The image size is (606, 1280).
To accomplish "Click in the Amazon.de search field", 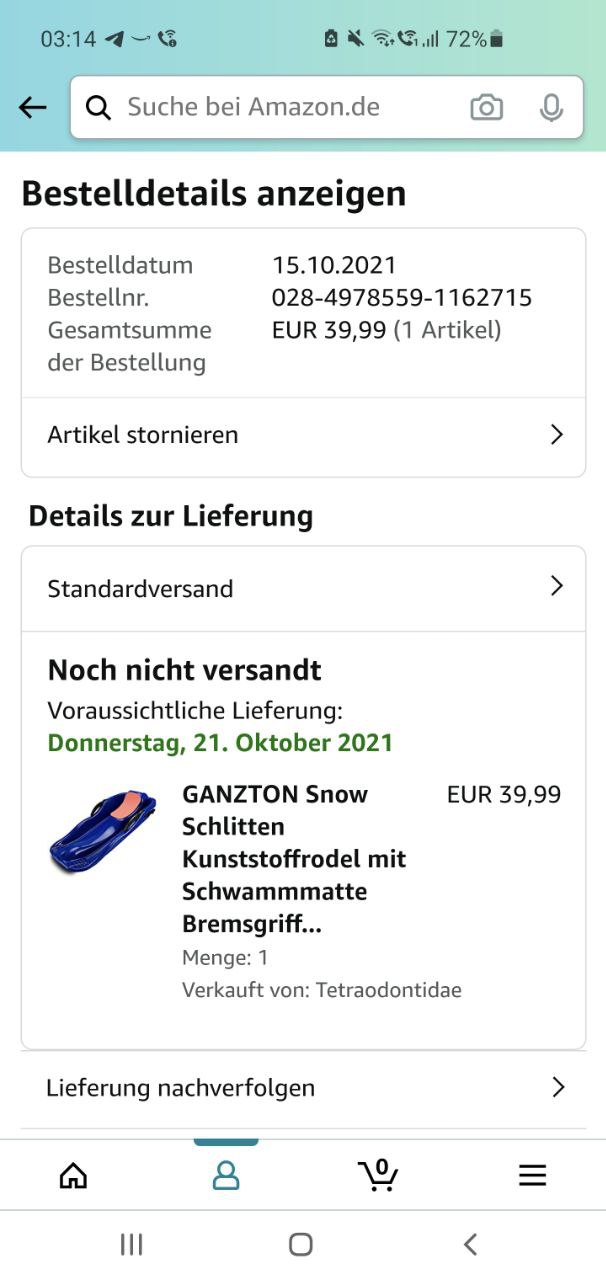I will tap(290, 107).
